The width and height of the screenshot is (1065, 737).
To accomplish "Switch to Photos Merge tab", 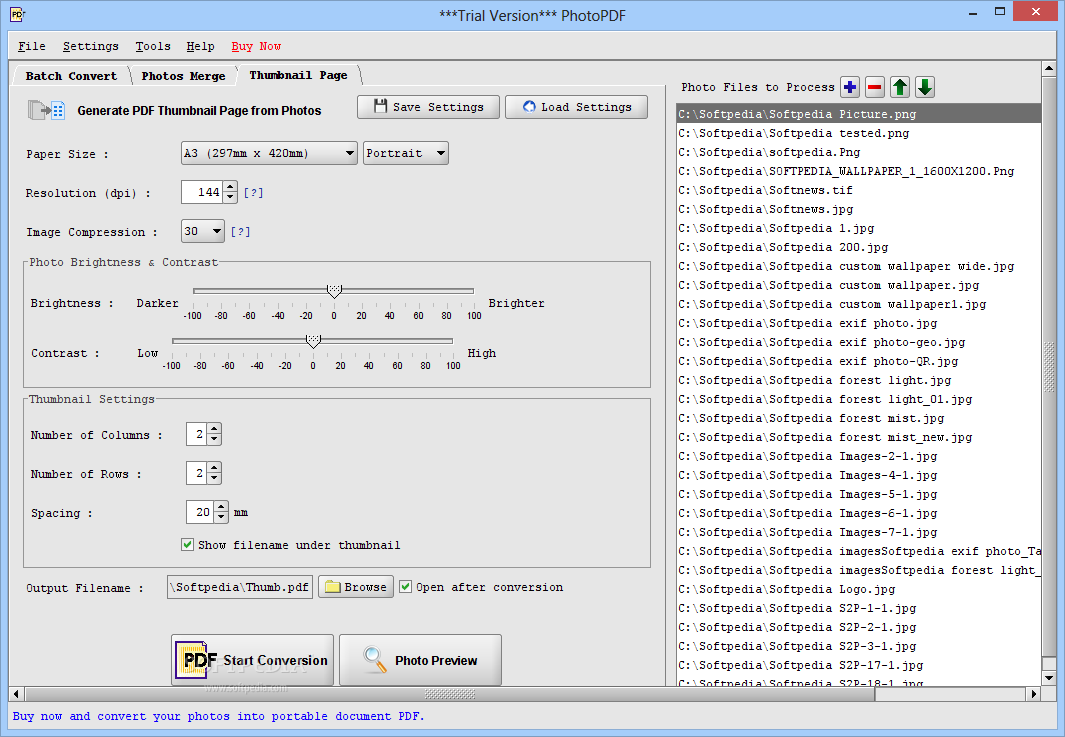I will tap(183, 76).
